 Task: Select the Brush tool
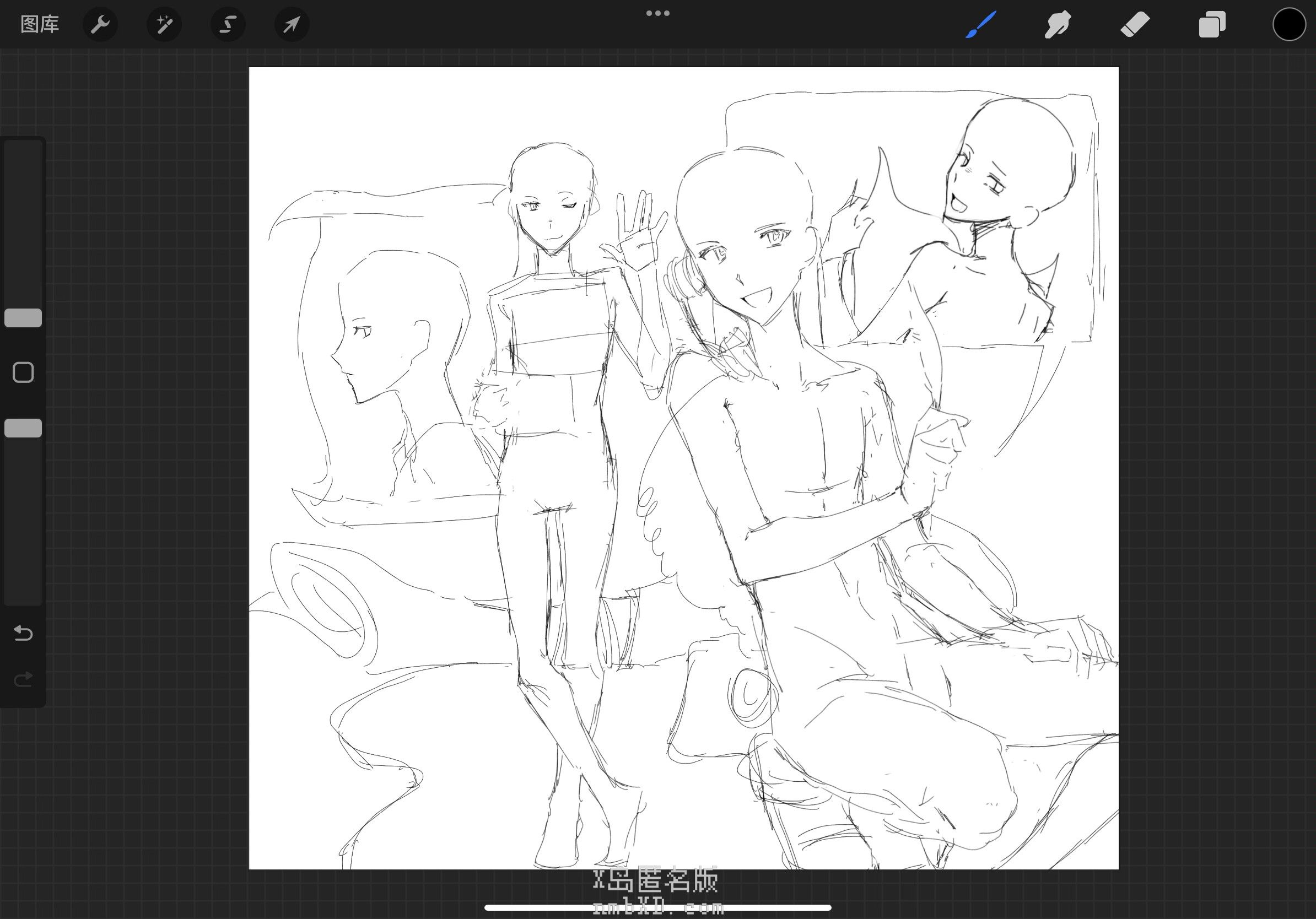[x=981, y=25]
